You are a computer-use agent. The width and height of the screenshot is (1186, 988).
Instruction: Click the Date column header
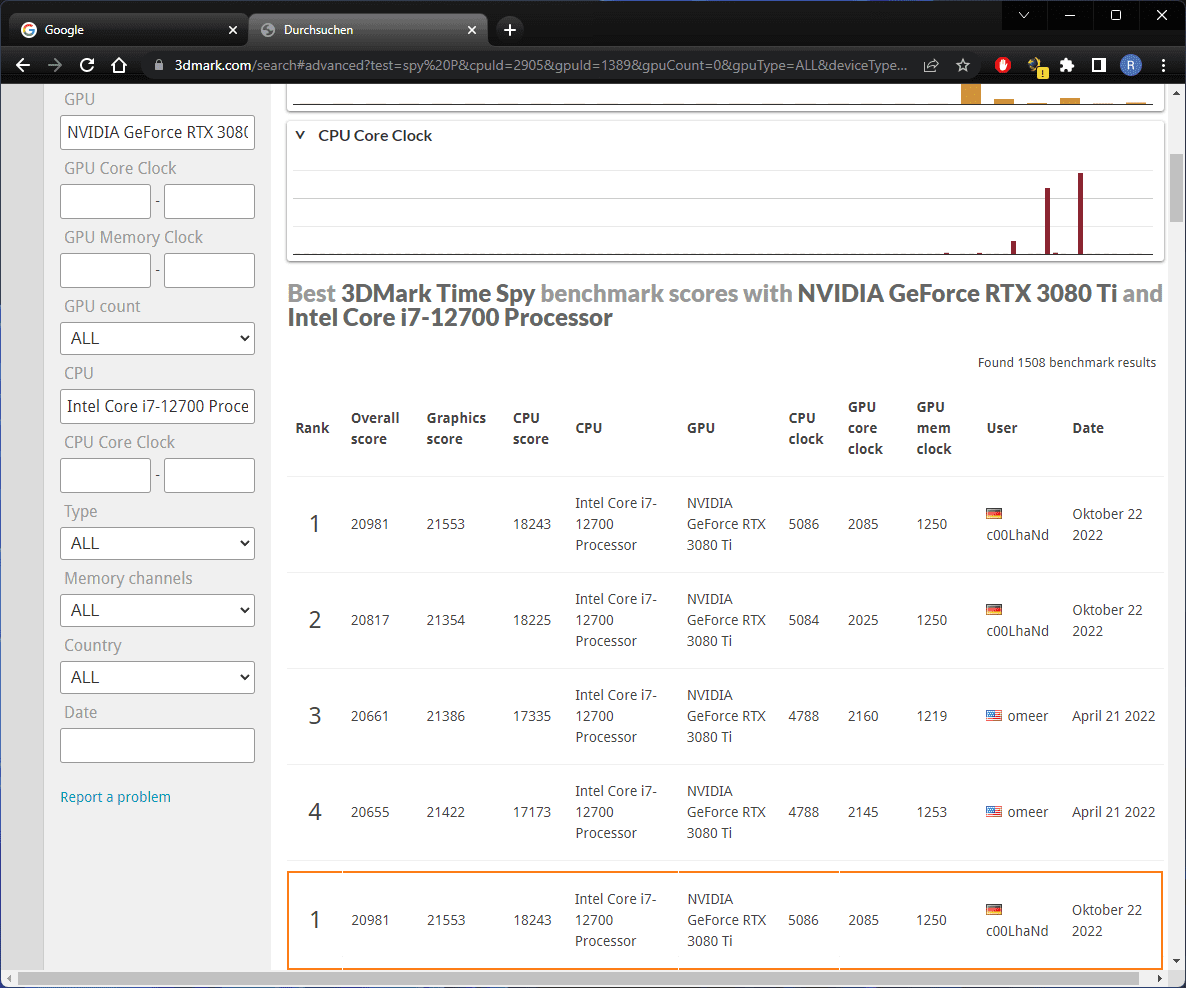(1088, 428)
